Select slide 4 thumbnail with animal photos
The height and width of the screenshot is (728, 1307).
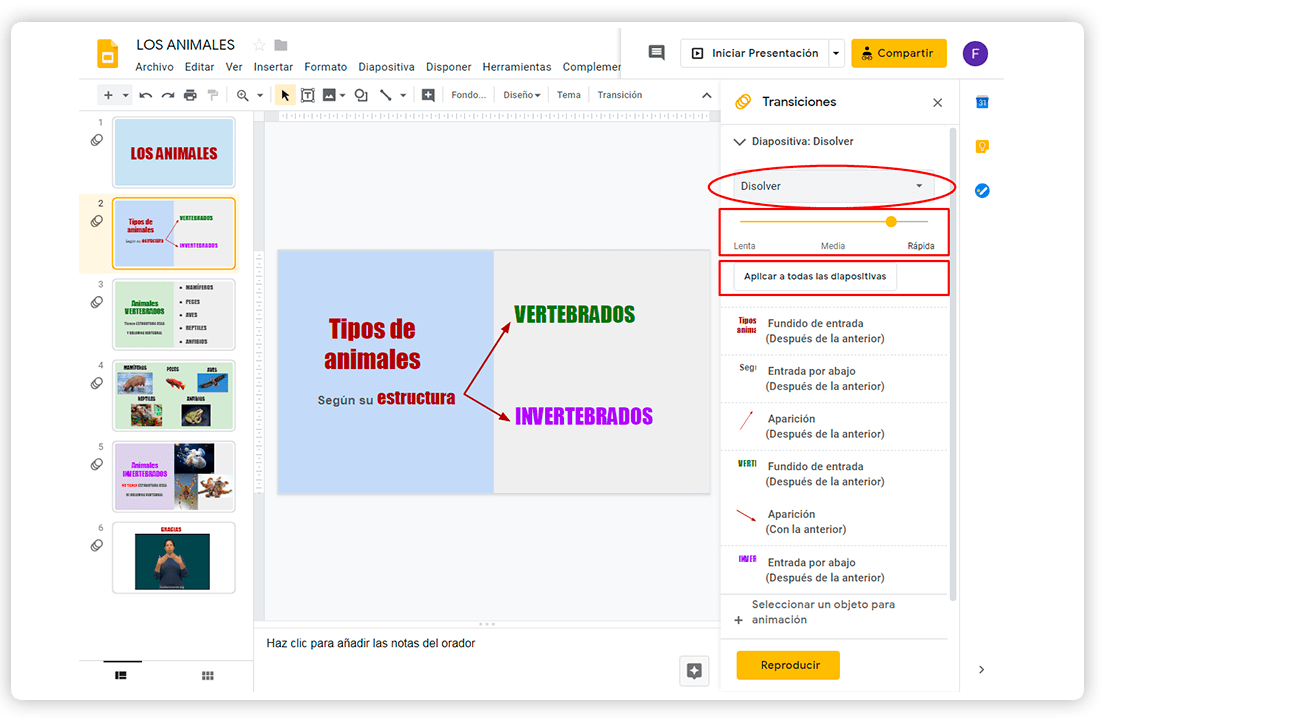tap(174, 395)
